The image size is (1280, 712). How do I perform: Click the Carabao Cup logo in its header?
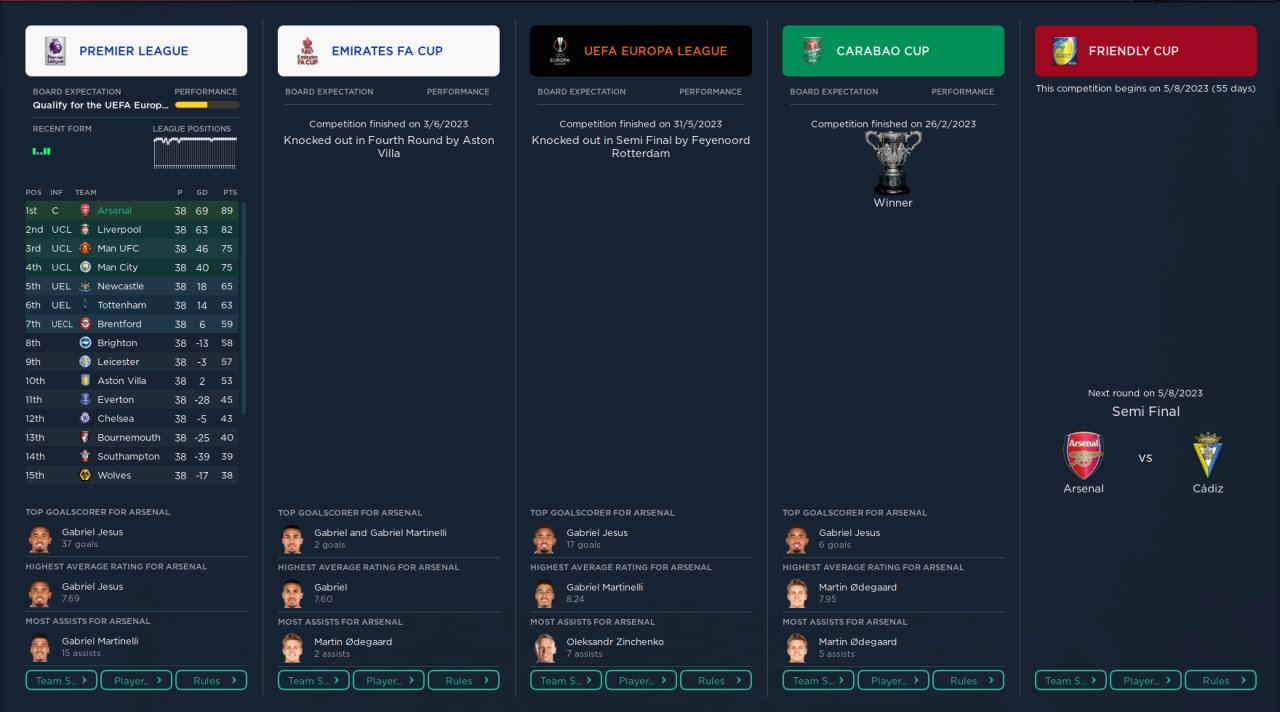pos(811,51)
